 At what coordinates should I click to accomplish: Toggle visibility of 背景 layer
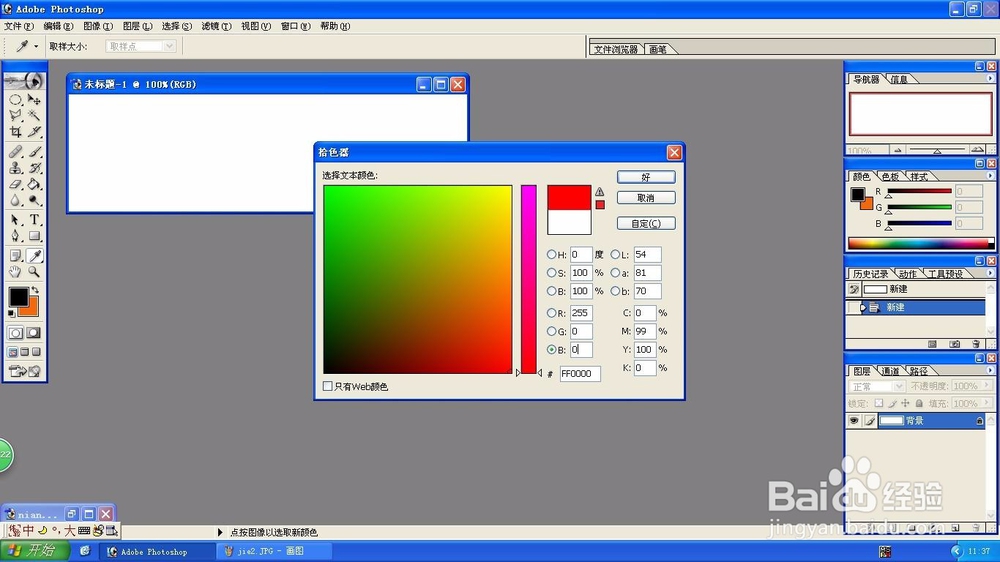[853, 420]
